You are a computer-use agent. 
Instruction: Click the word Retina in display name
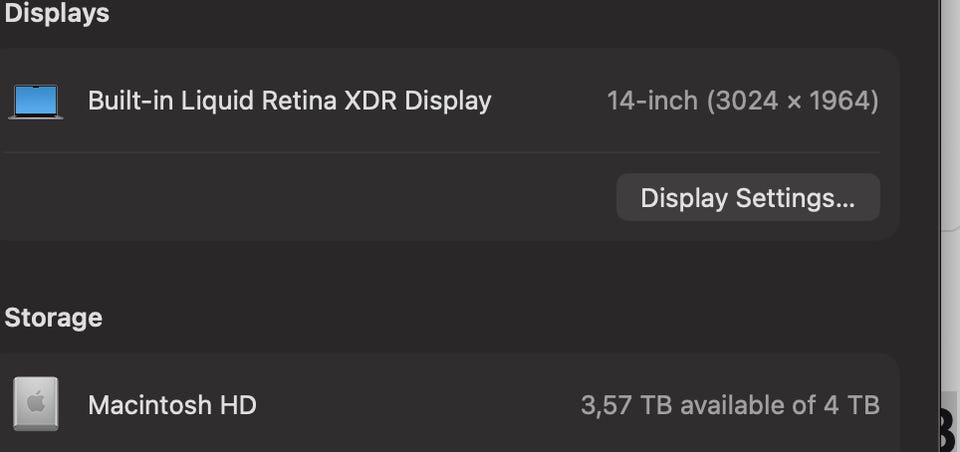coord(296,101)
